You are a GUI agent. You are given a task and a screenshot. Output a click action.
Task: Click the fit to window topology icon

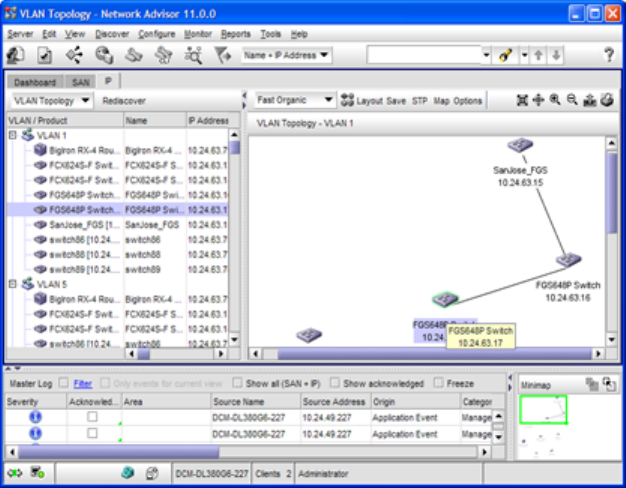[x=522, y=100]
